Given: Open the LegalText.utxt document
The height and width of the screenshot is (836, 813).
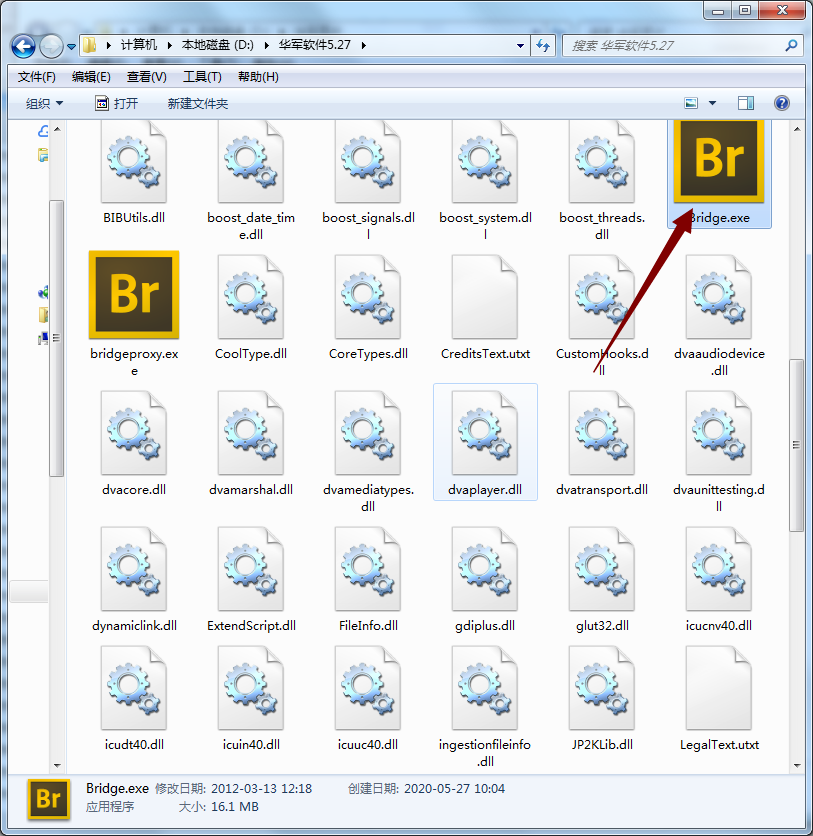Looking at the screenshot, I should [x=718, y=687].
